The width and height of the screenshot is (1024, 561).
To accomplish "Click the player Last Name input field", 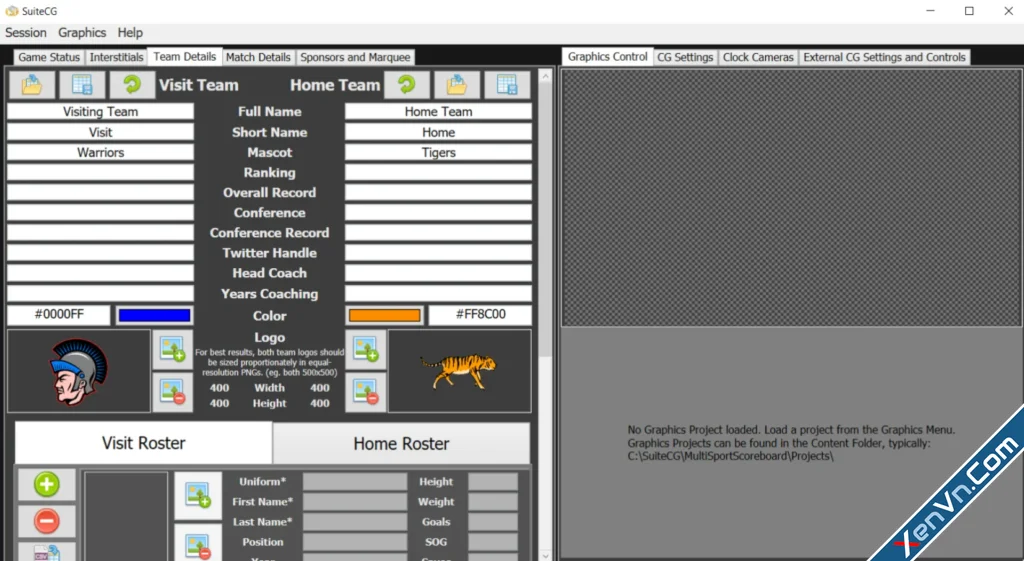I will click(x=355, y=522).
